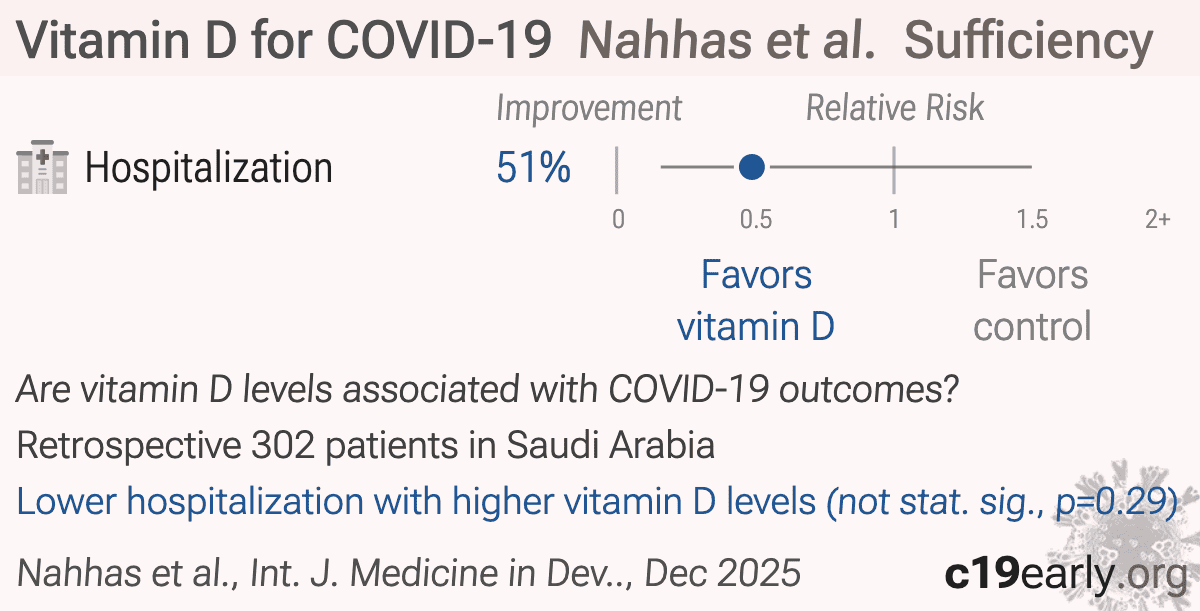Screen dimensions: 1200x611
Task: Click the 51% improvement value
Action: (533, 168)
